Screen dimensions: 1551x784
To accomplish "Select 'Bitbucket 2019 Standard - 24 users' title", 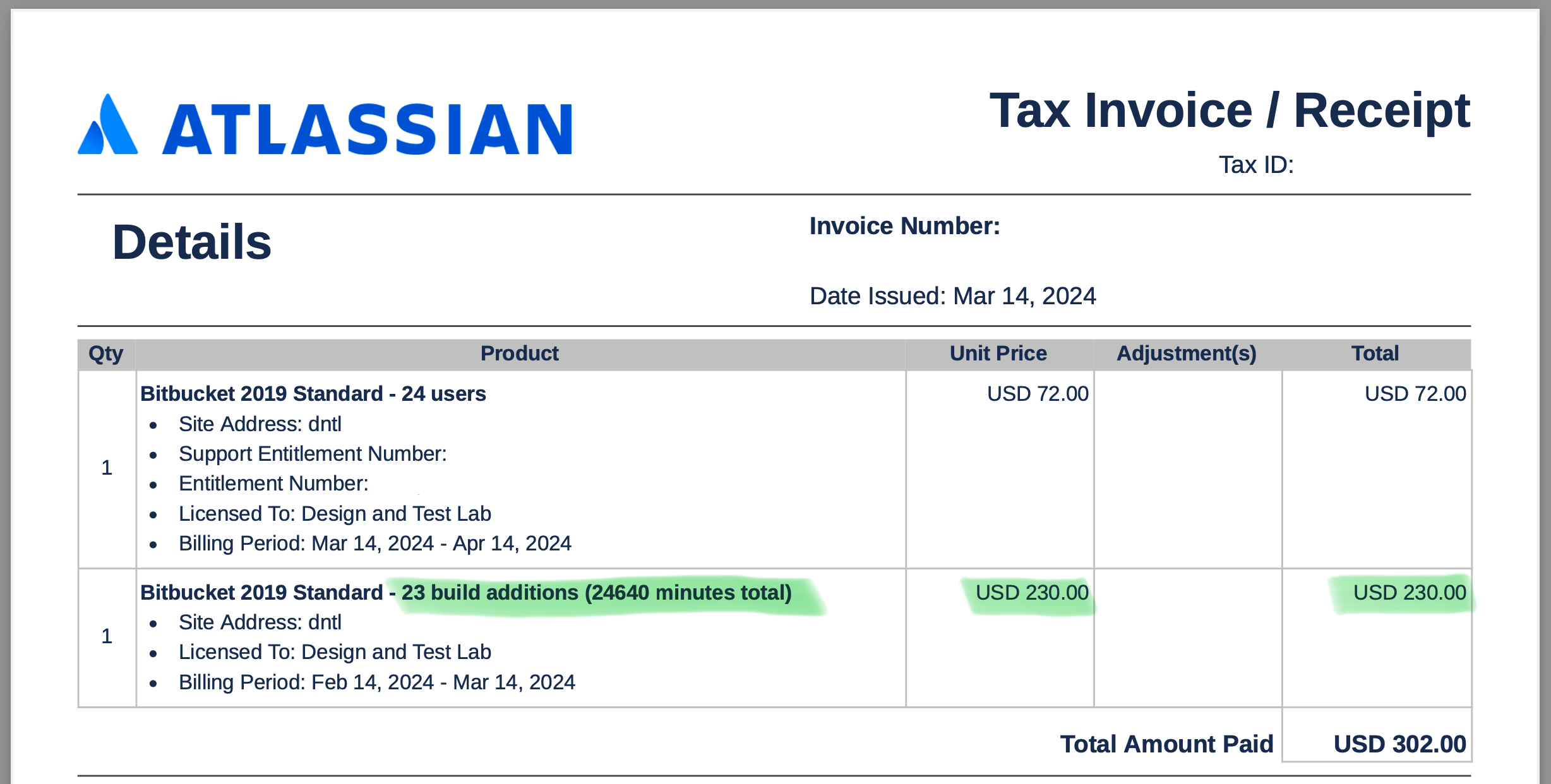I will [313, 394].
